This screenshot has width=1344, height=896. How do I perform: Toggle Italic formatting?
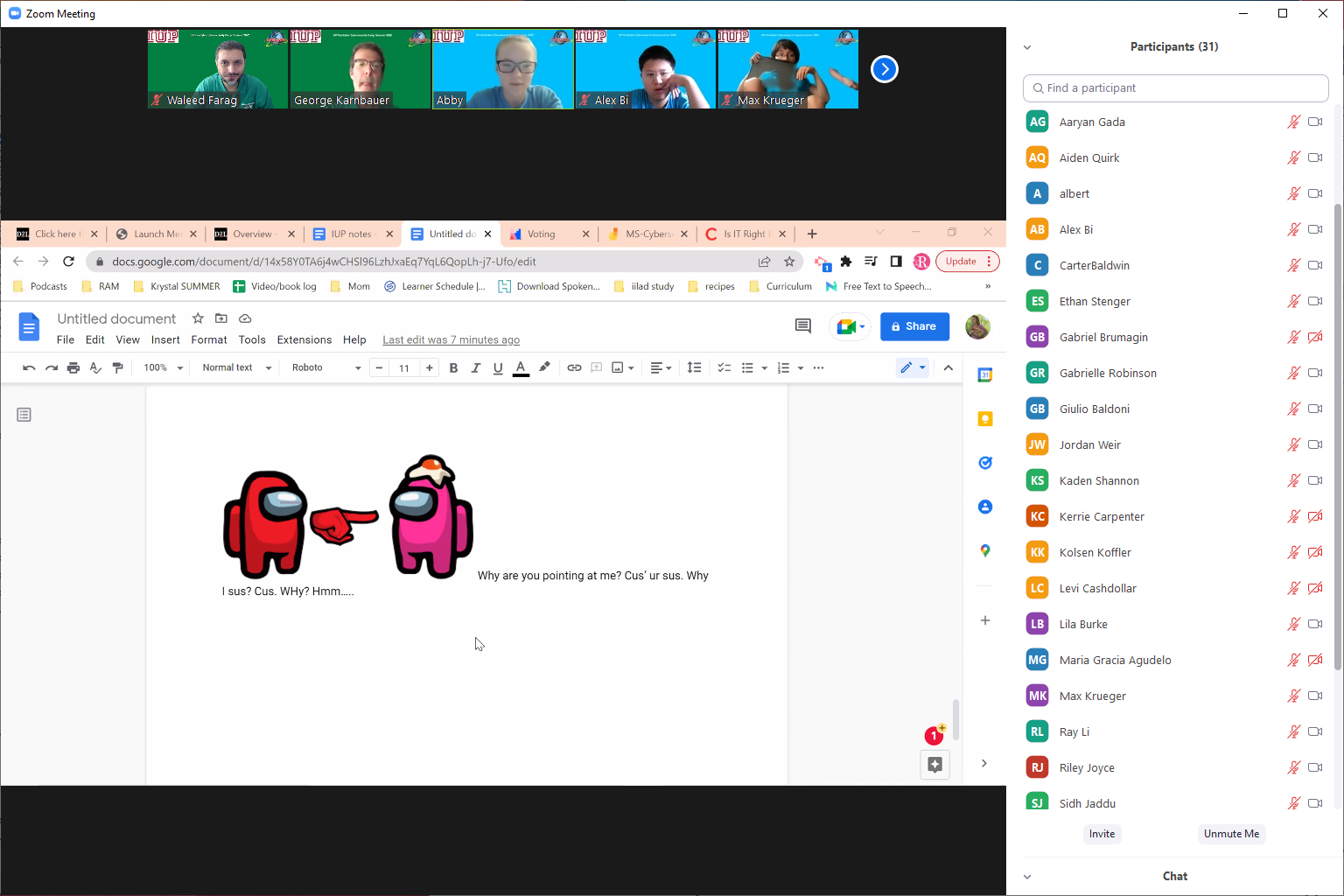tap(476, 368)
